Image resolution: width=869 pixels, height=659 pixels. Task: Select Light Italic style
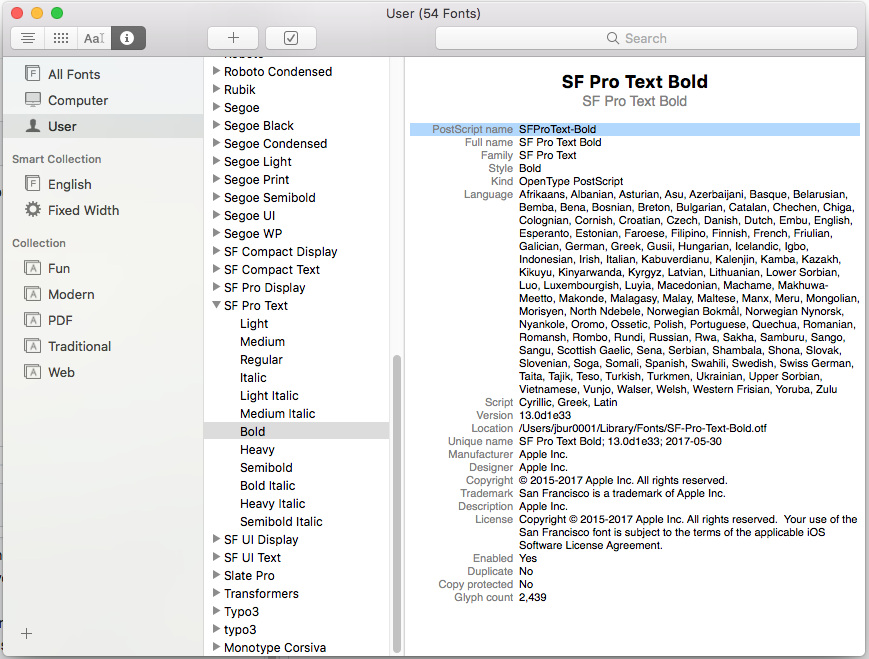tap(269, 396)
